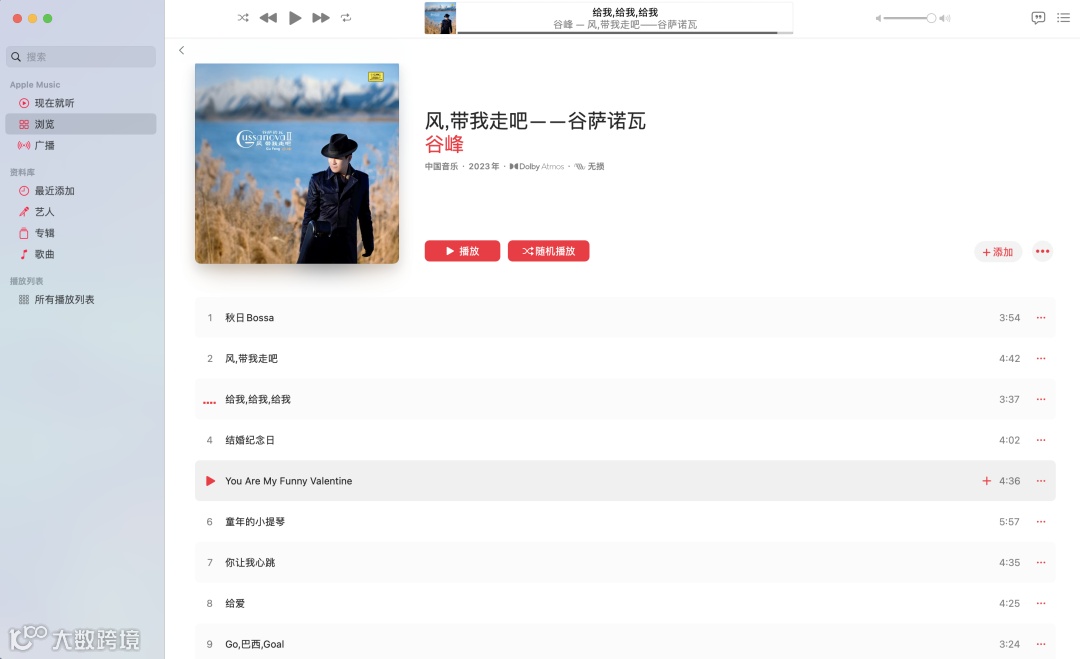This screenshot has width=1080, height=659.
Task: Click the red 播放 button
Action: point(462,251)
